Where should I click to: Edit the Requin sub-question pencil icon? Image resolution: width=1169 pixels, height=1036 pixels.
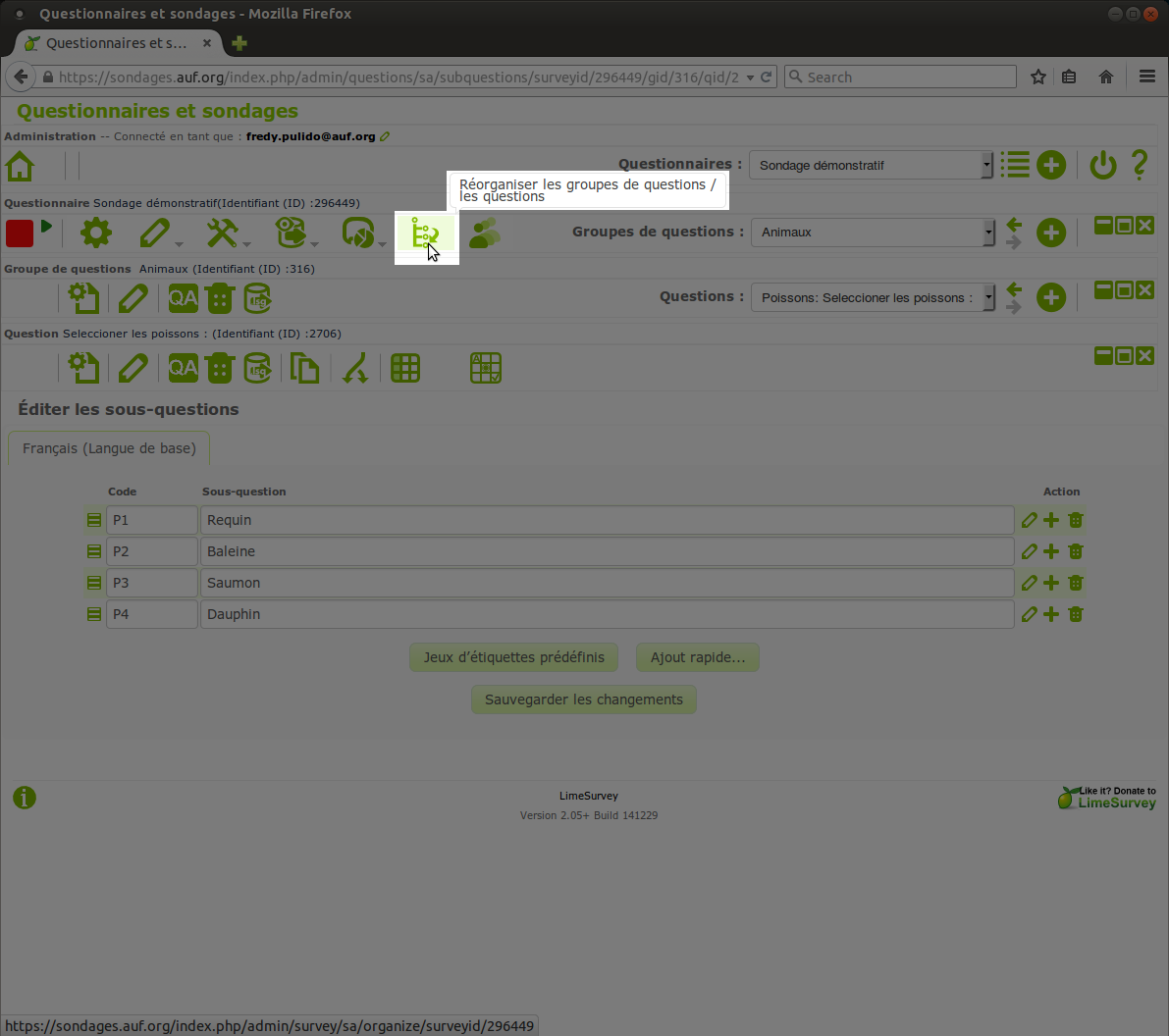[x=1029, y=520]
